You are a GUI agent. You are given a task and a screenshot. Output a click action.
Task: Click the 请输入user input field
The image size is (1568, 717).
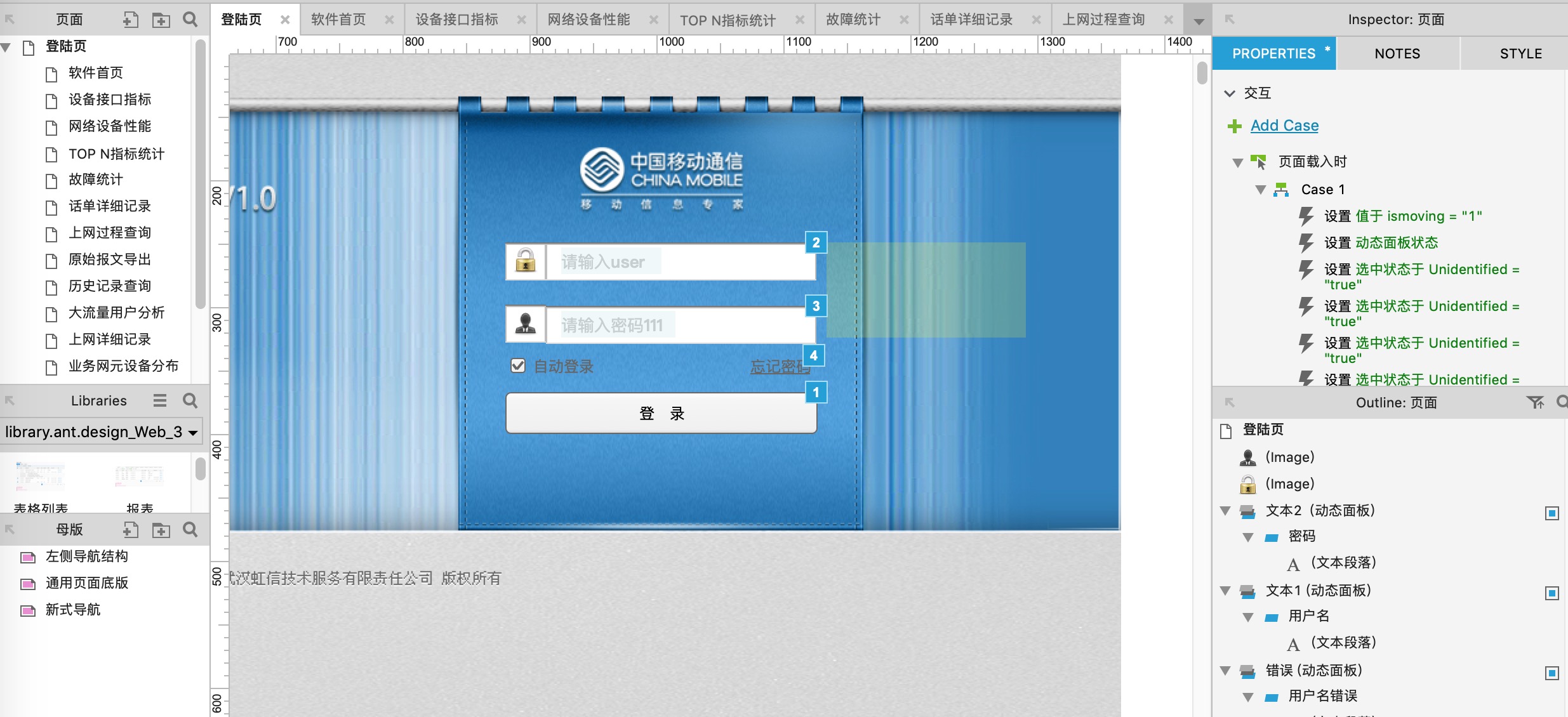[680, 261]
